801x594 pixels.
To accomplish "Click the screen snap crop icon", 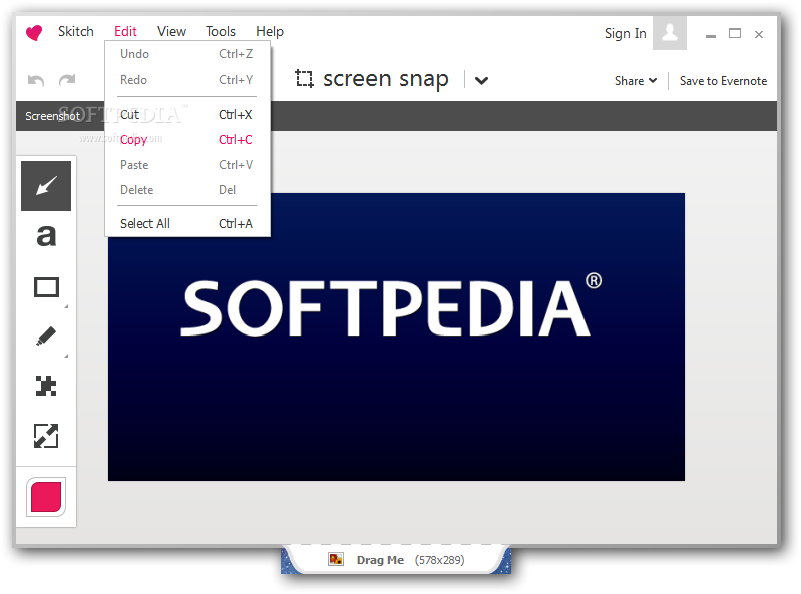I will [304, 79].
